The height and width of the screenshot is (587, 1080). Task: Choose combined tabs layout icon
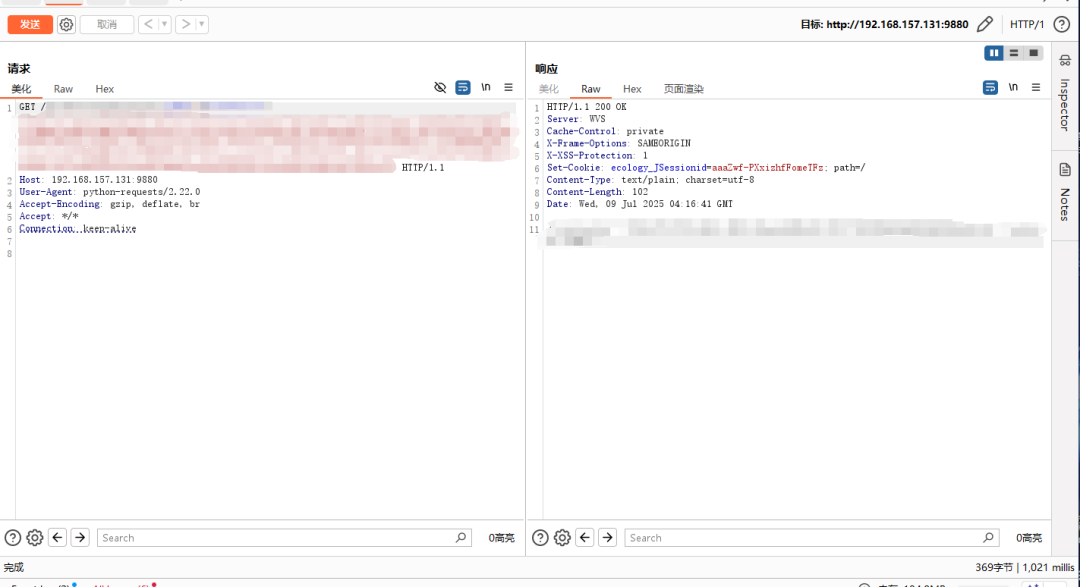click(1033, 53)
